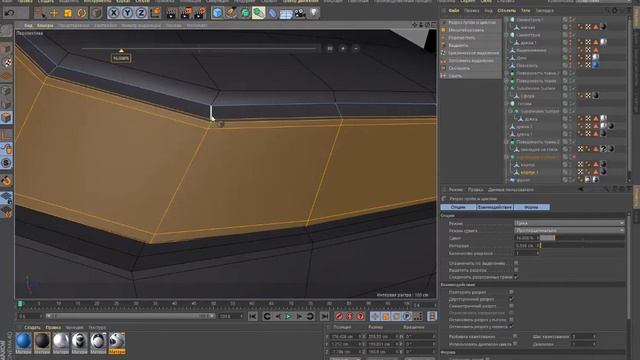Select the Live Selection tool

coord(40,13)
